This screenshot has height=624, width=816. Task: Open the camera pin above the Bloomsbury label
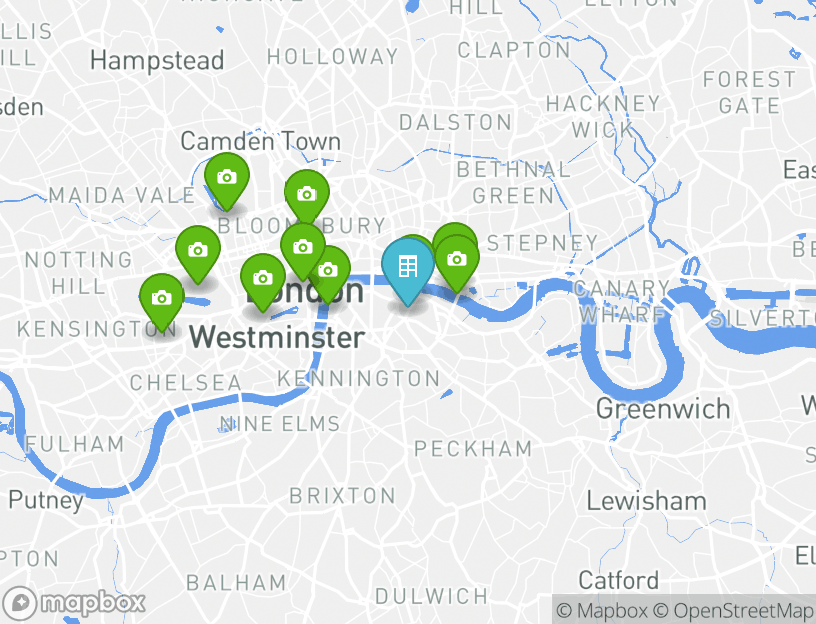click(307, 198)
